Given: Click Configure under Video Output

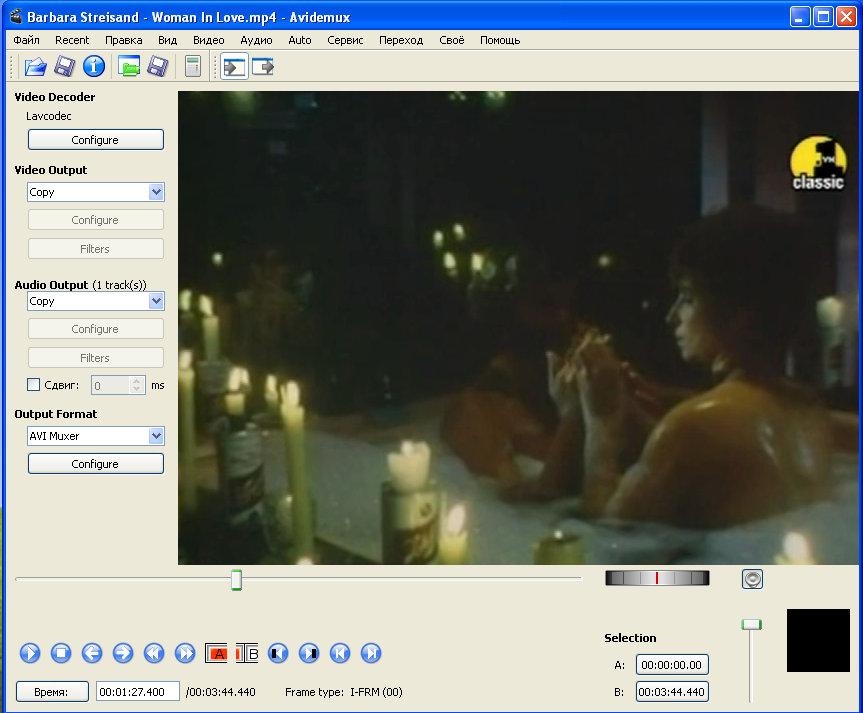Looking at the screenshot, I should pos(96,220).
